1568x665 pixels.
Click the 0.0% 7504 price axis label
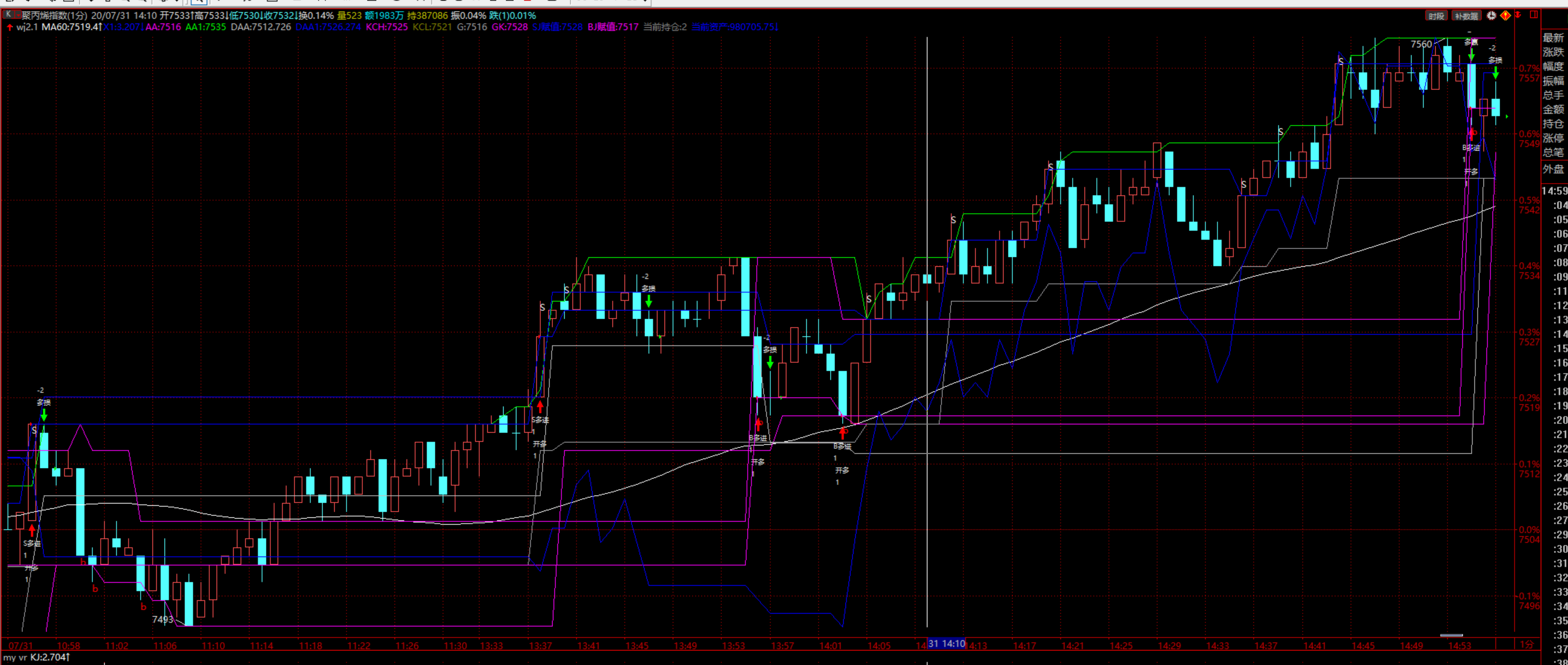pos(1528,534)
